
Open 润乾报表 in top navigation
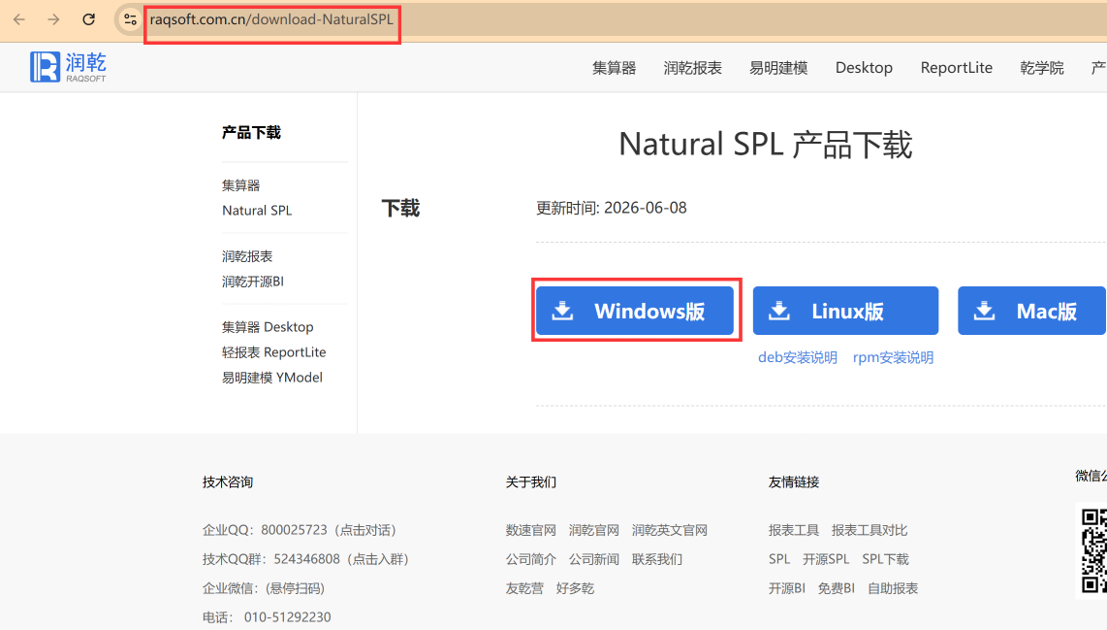[x=693, y=68]
